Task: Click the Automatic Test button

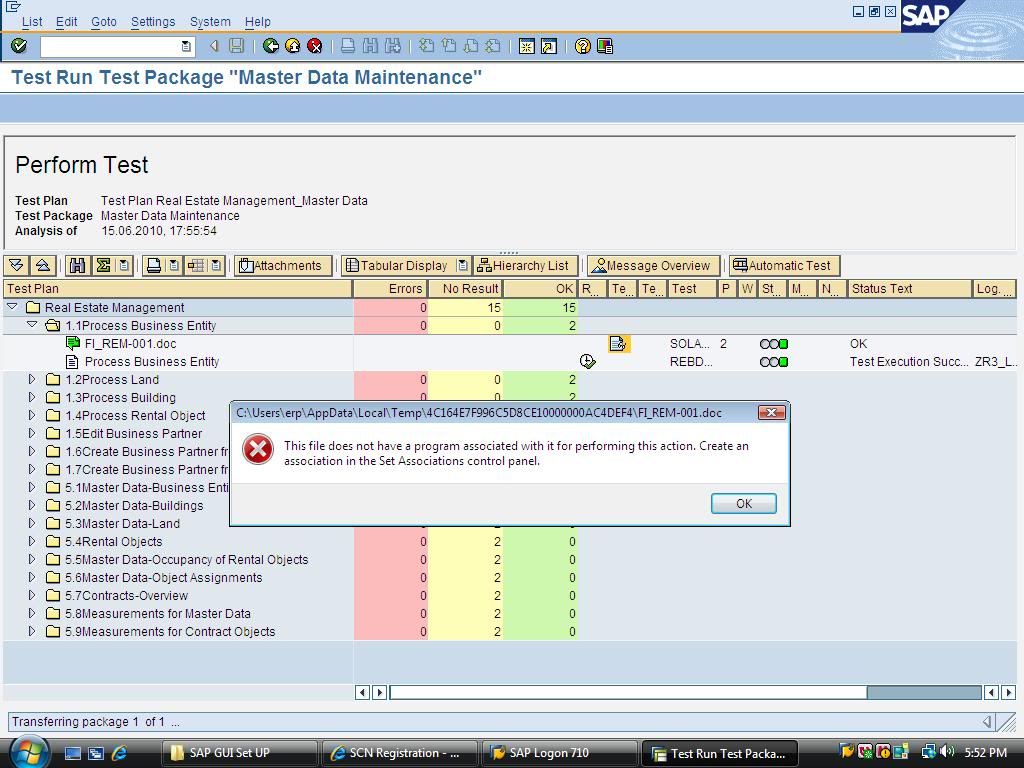Action: coord(784,265)
